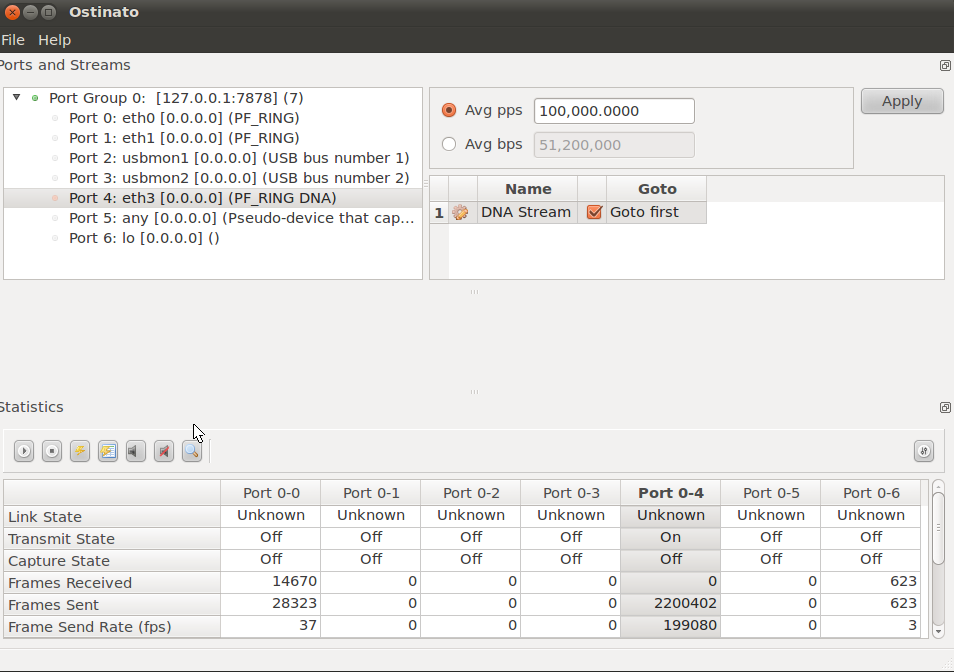
Task: Stop transmit with the stop icon
Action: tap(52, 451)
